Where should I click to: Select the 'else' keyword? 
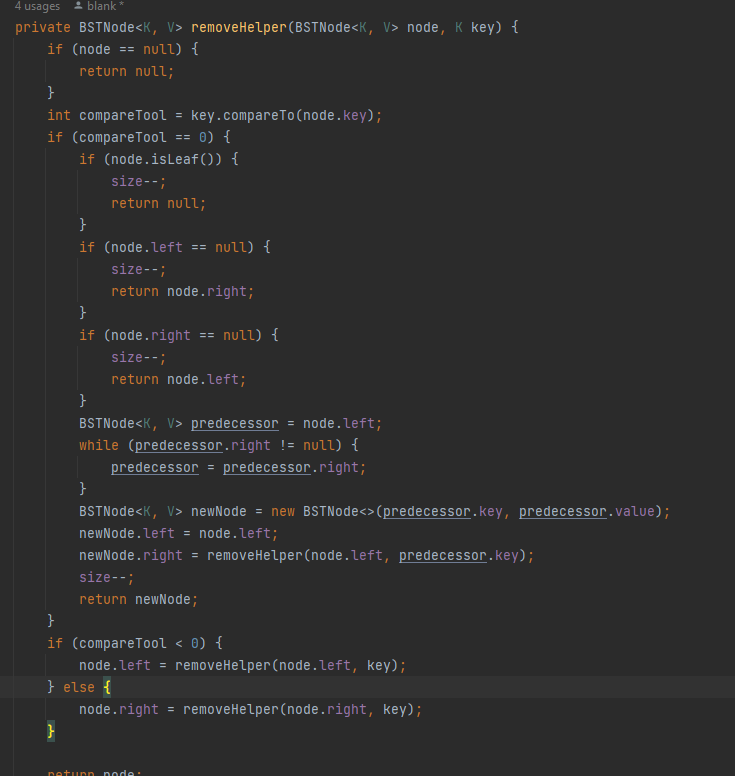(x=79, y=687)
